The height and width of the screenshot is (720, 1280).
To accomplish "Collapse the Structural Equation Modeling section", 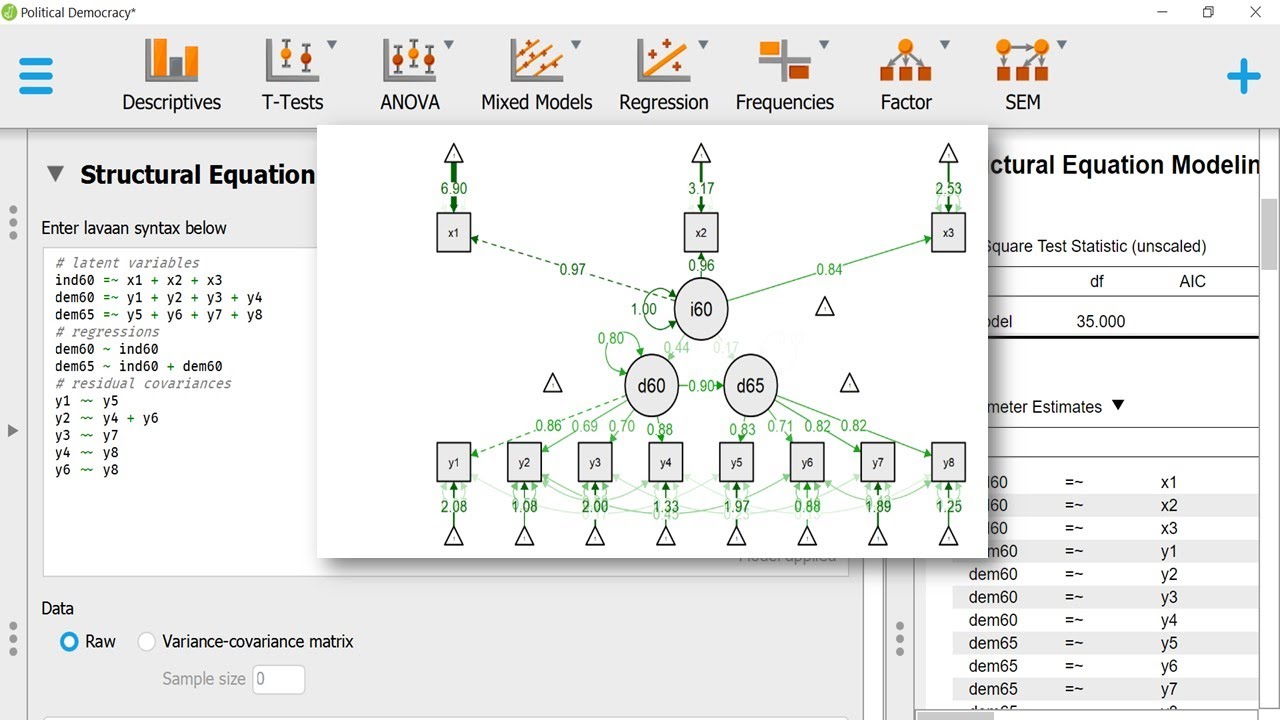I will coord(56,174).
